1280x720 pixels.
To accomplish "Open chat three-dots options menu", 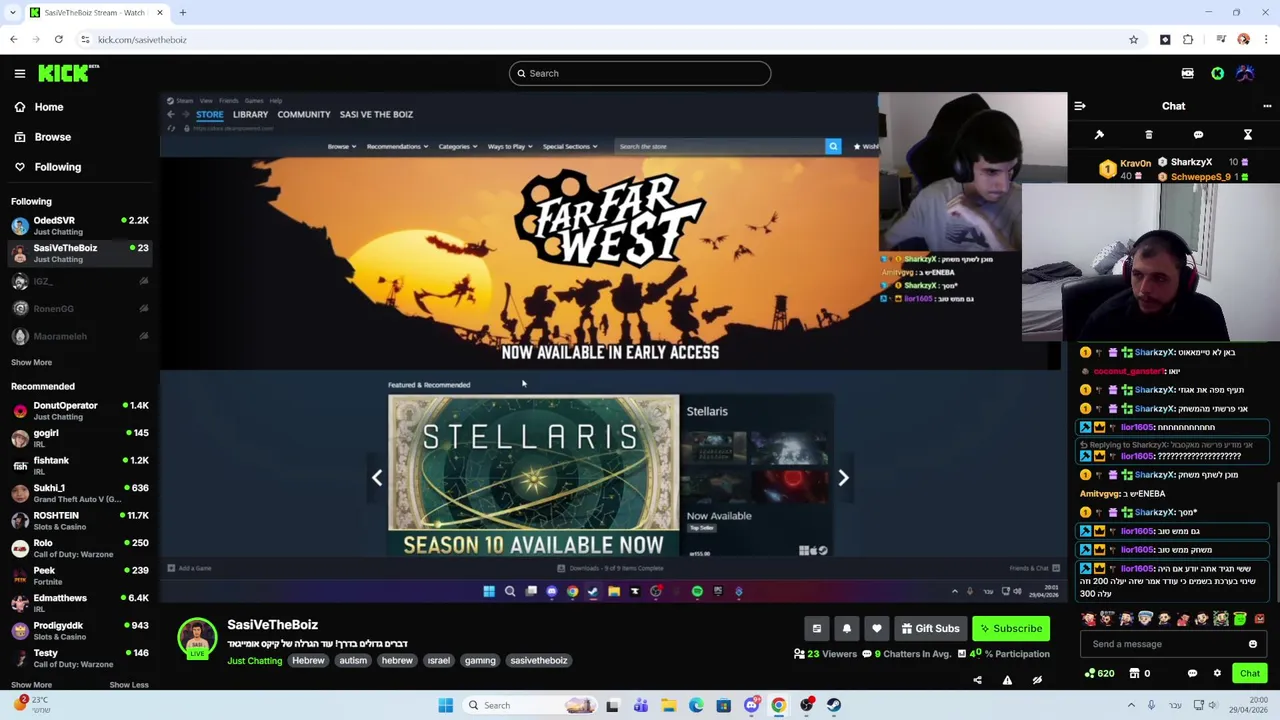I will 1267,106.
